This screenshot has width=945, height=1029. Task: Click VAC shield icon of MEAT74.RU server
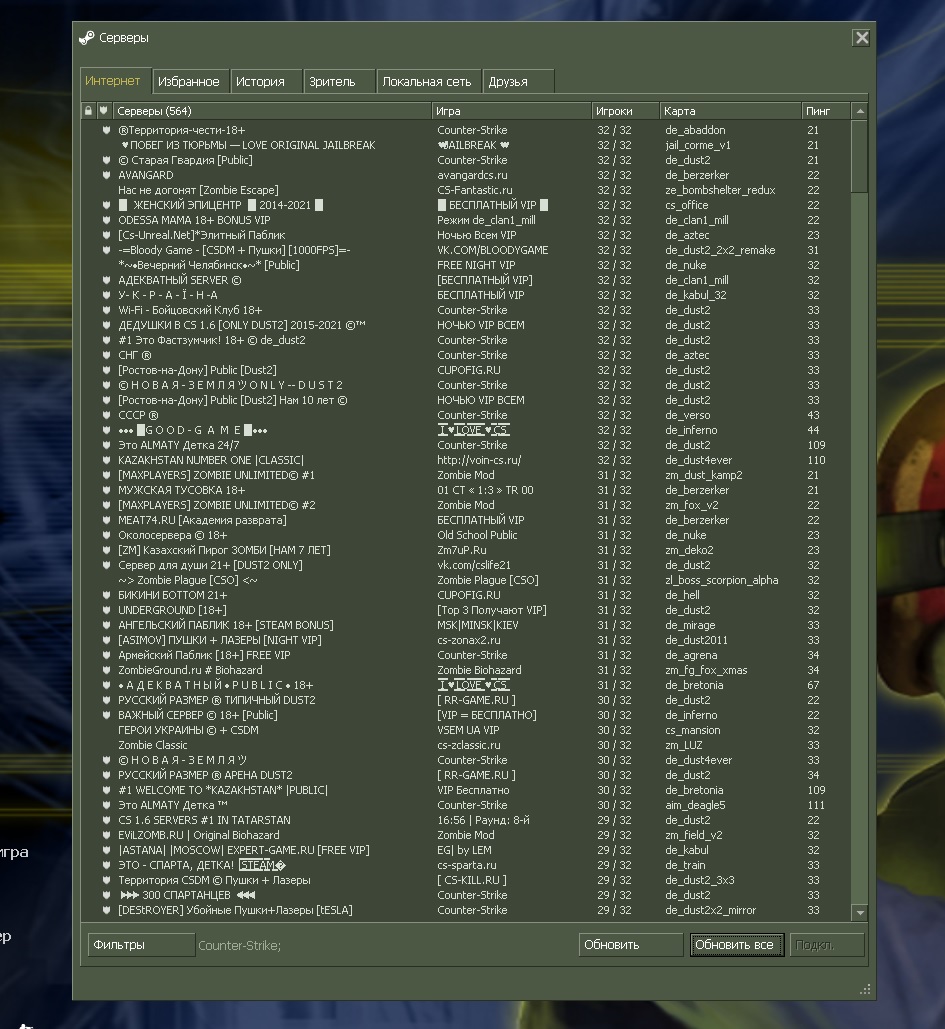pos(106,520)
